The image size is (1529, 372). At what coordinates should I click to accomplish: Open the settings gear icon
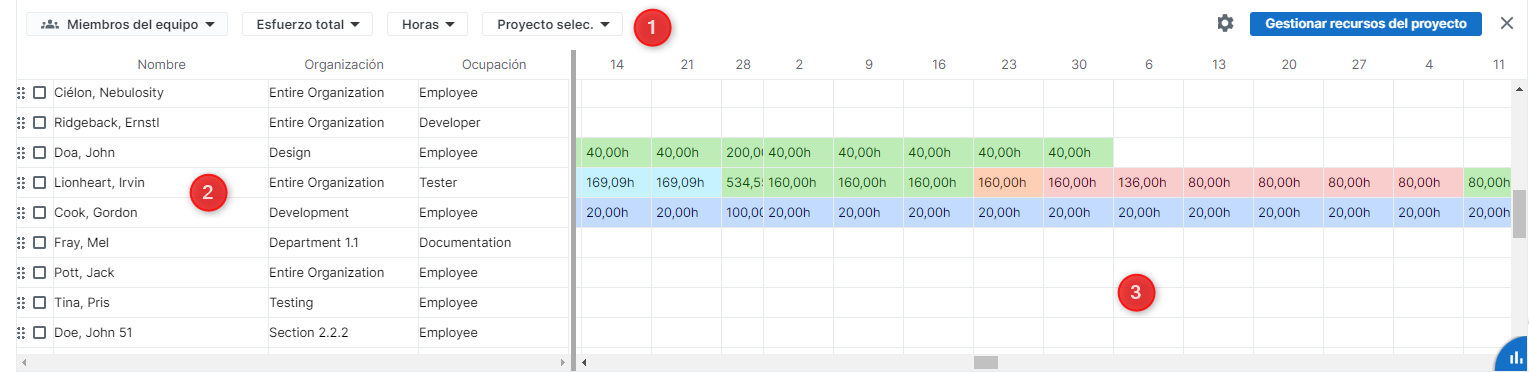pyautogui.click(x=1225, y=24)
